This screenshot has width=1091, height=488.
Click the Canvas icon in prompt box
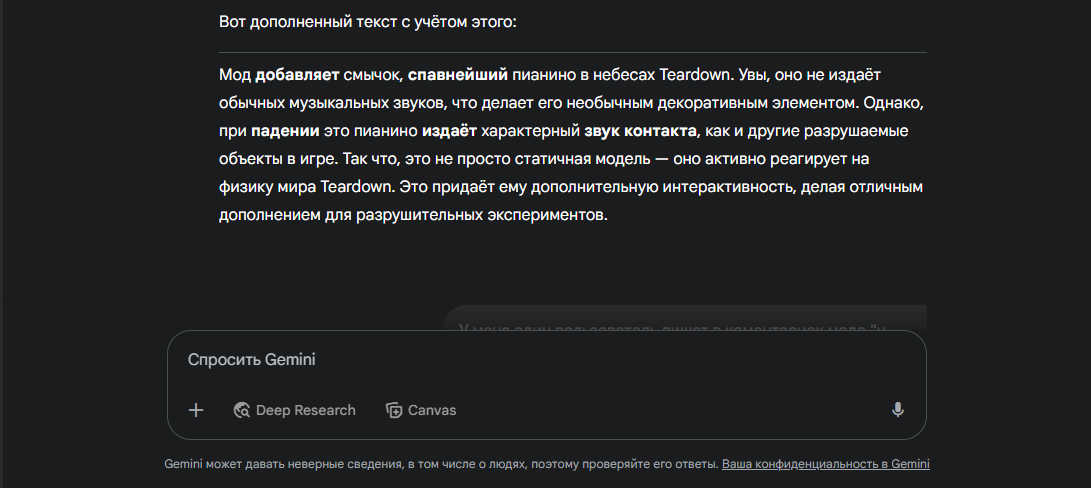(x=395, y=410)
